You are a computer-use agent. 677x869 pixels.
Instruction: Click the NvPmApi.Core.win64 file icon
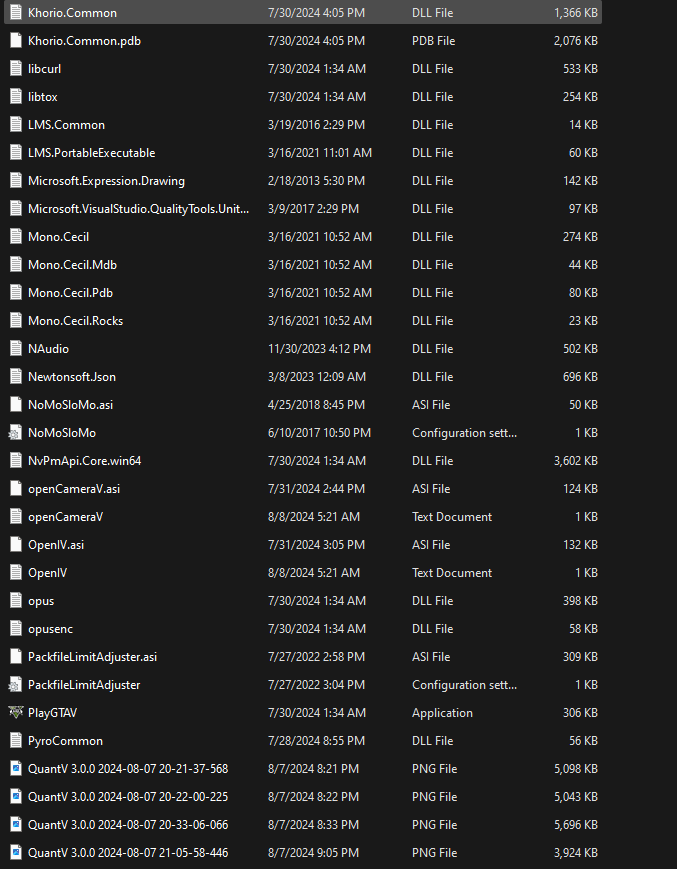pyautogui.click(x=16, y=460)
